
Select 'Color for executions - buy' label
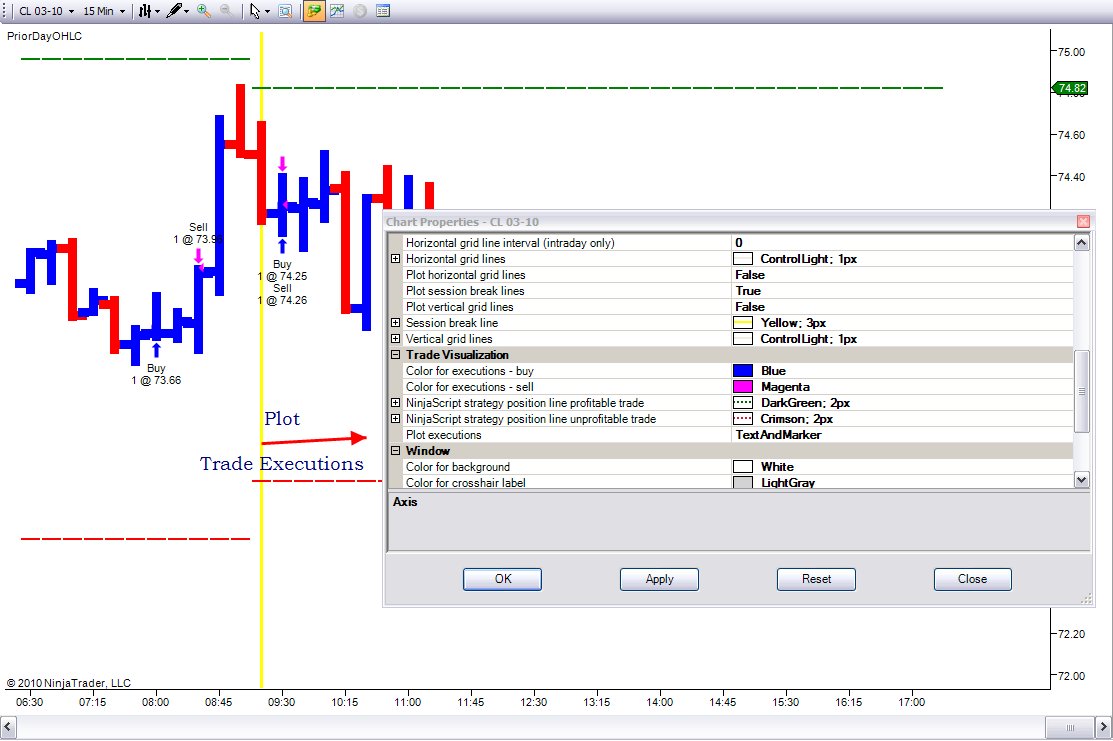[470, 370]
